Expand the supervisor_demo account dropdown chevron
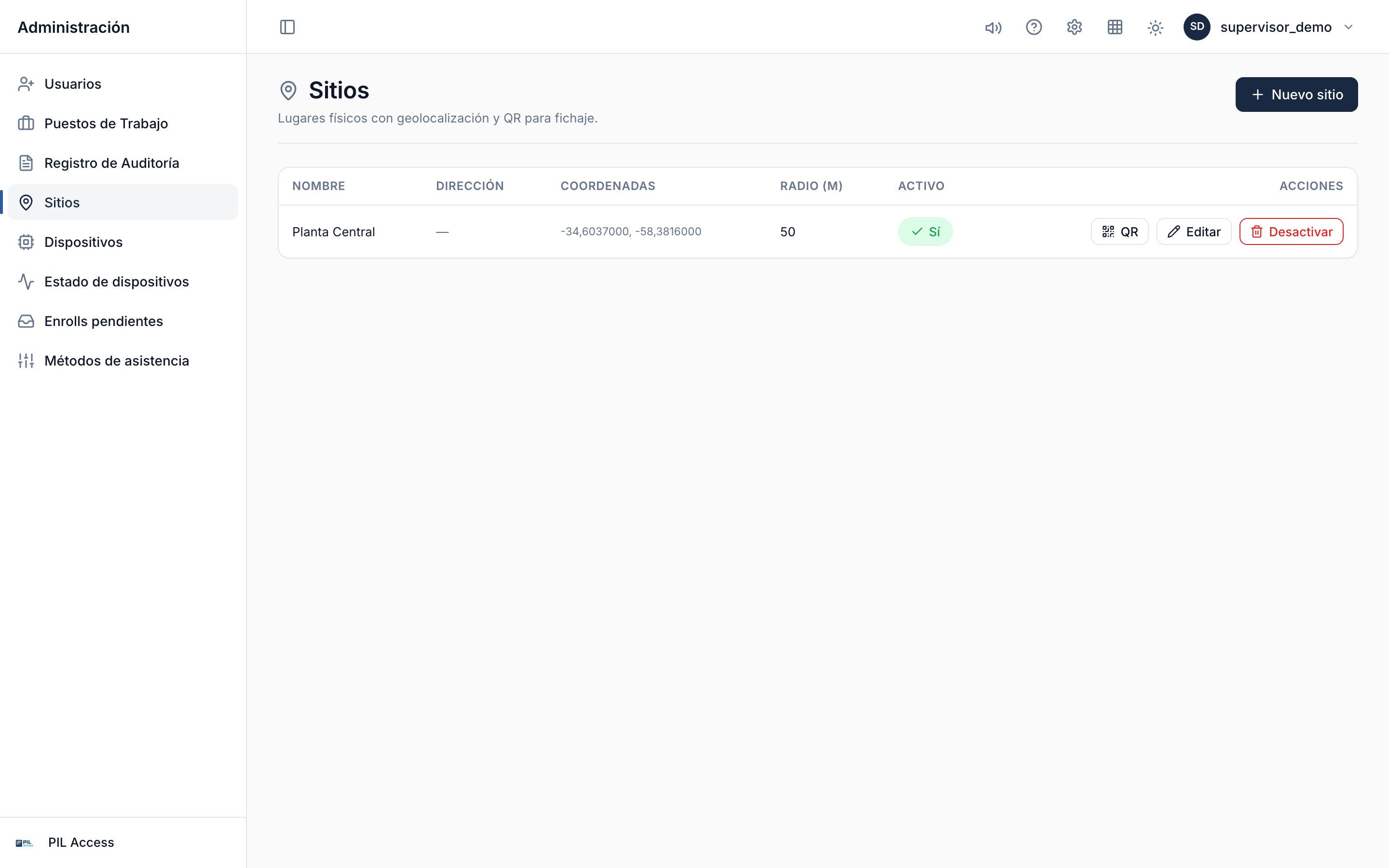 click(1348, 27)
